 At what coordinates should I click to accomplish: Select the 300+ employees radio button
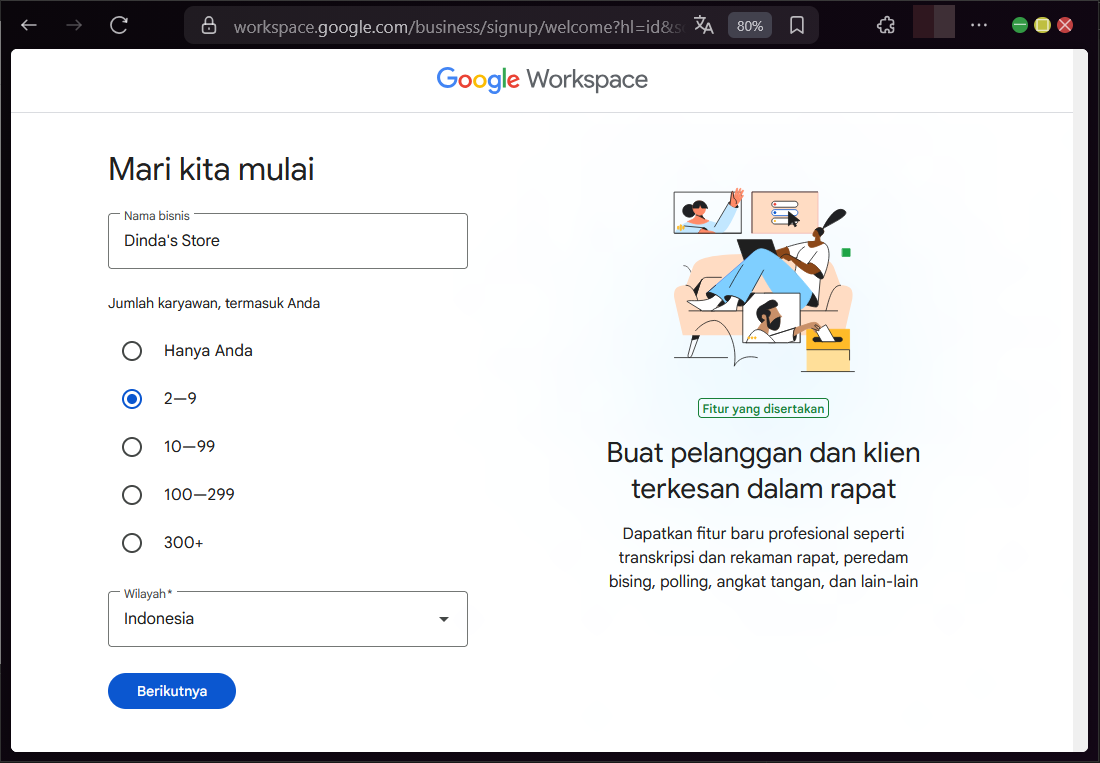click(x=132, y=543)
